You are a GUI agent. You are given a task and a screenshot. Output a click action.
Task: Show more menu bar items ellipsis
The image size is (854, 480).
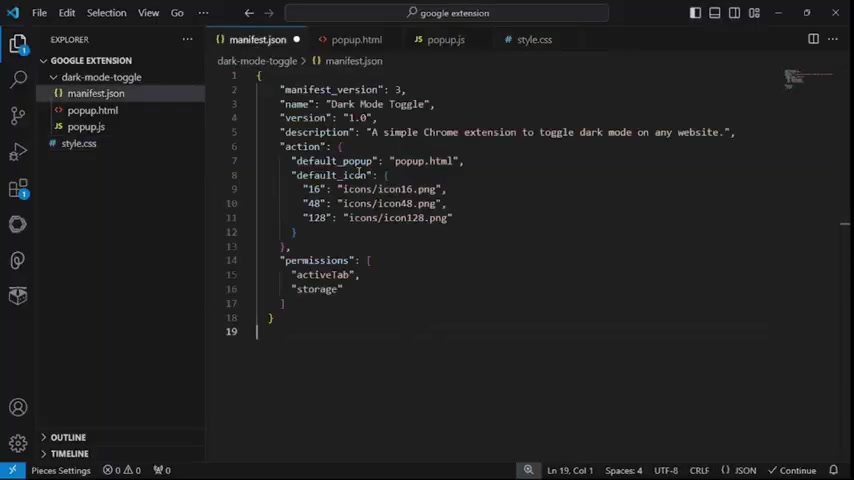203,13
